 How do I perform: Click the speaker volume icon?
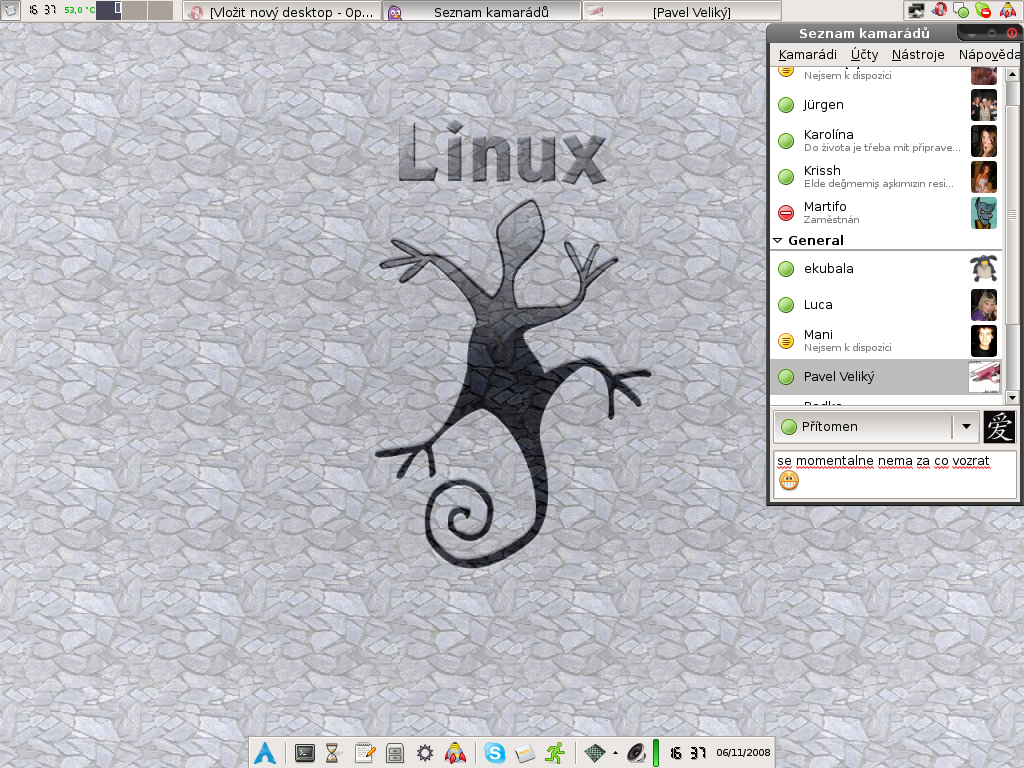[637, 754]
